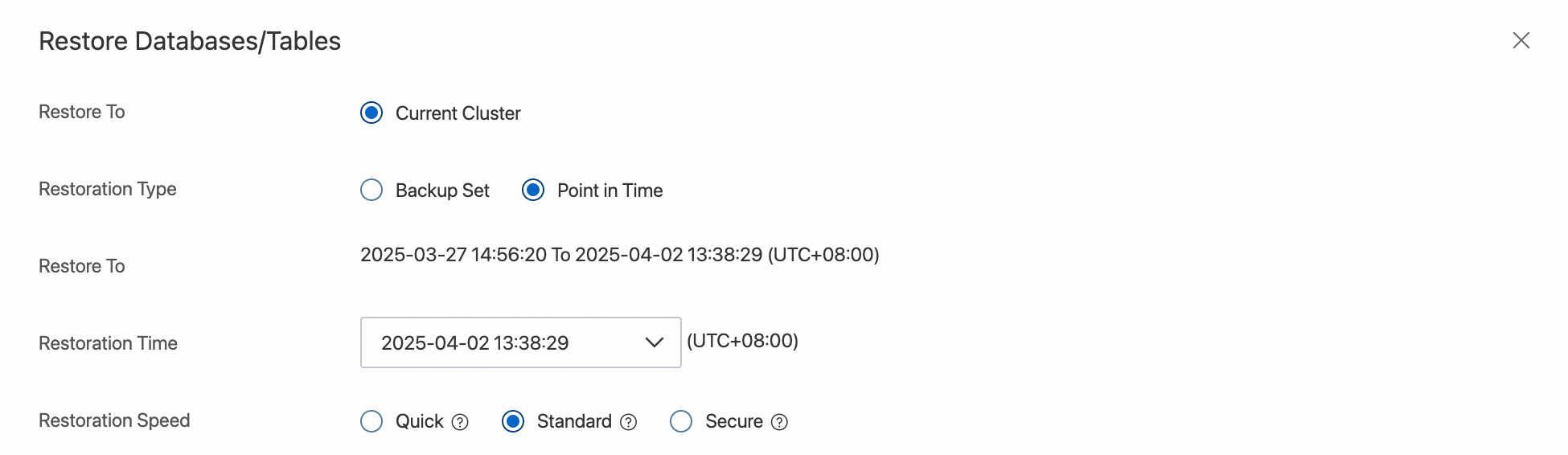Click the 'Backup Set' option label text
Image resolution: width=1568 pixels, height=455 pixels.
tap(442, 191)
